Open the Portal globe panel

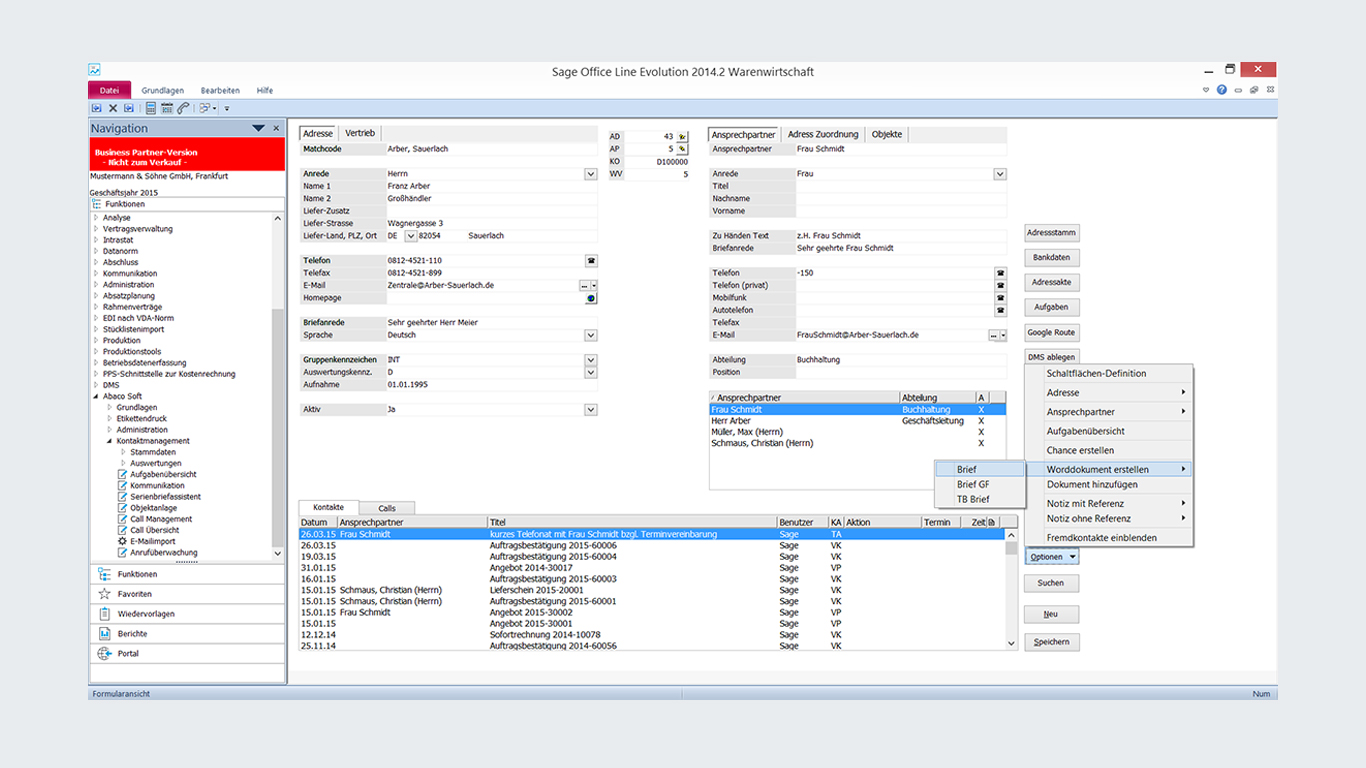(187, 654)
